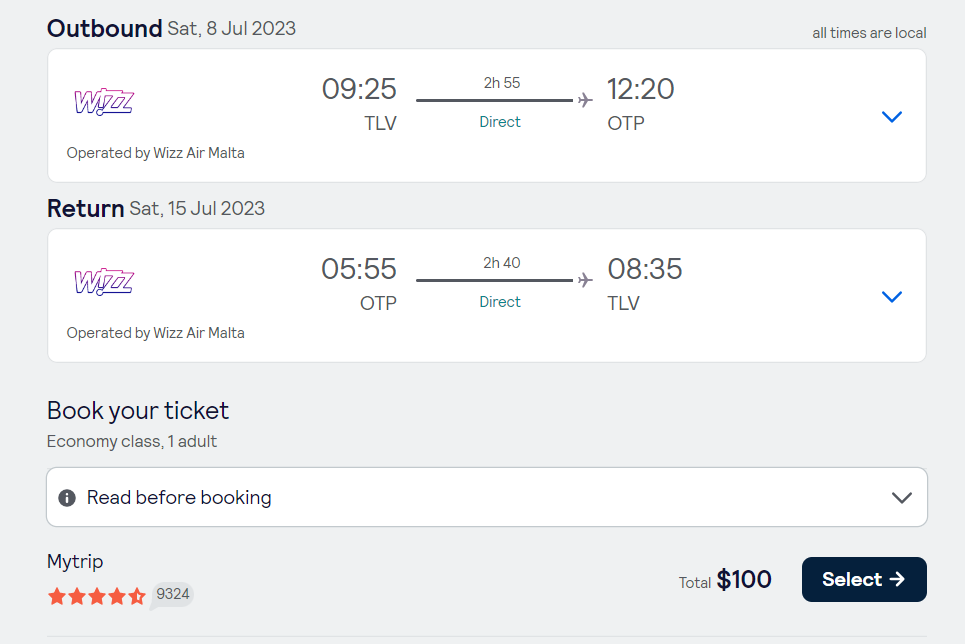Click the Total $100 price
Screen dimensions: 965x644
point(725,580)
